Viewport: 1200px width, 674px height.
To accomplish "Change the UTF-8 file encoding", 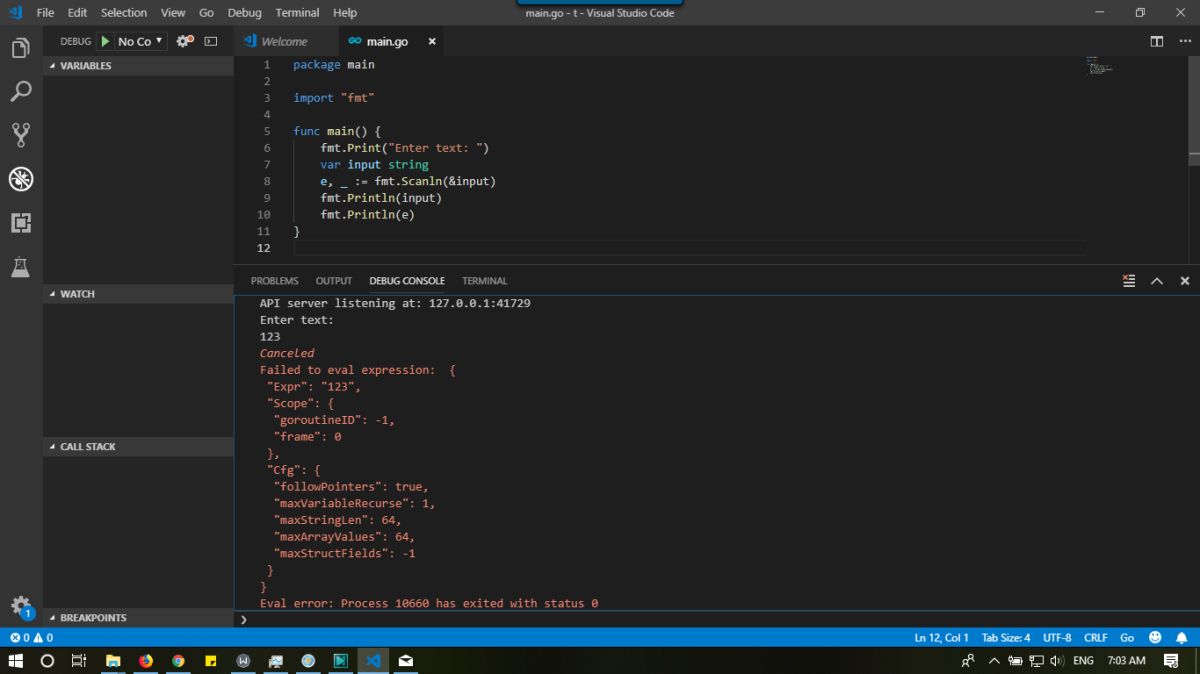I will pos(1057,637).
